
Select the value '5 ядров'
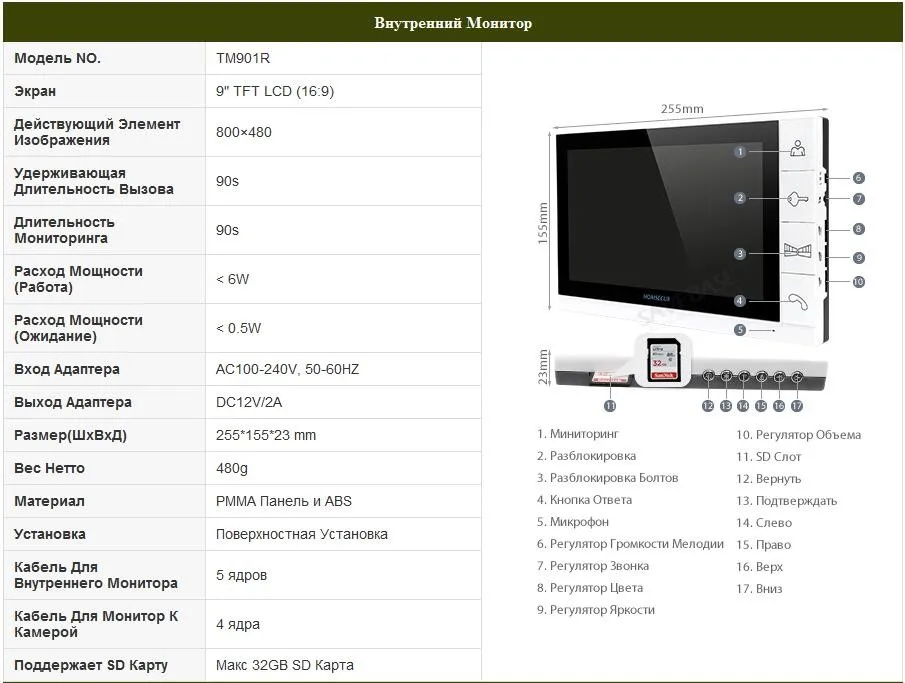241,575
